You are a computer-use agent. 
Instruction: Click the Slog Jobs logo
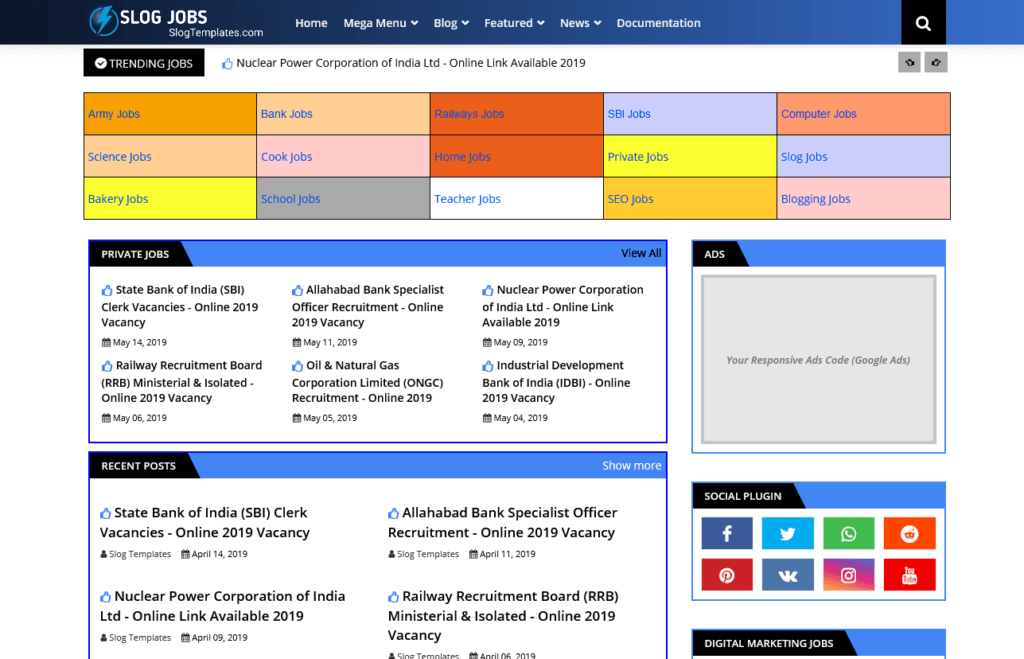160,22
